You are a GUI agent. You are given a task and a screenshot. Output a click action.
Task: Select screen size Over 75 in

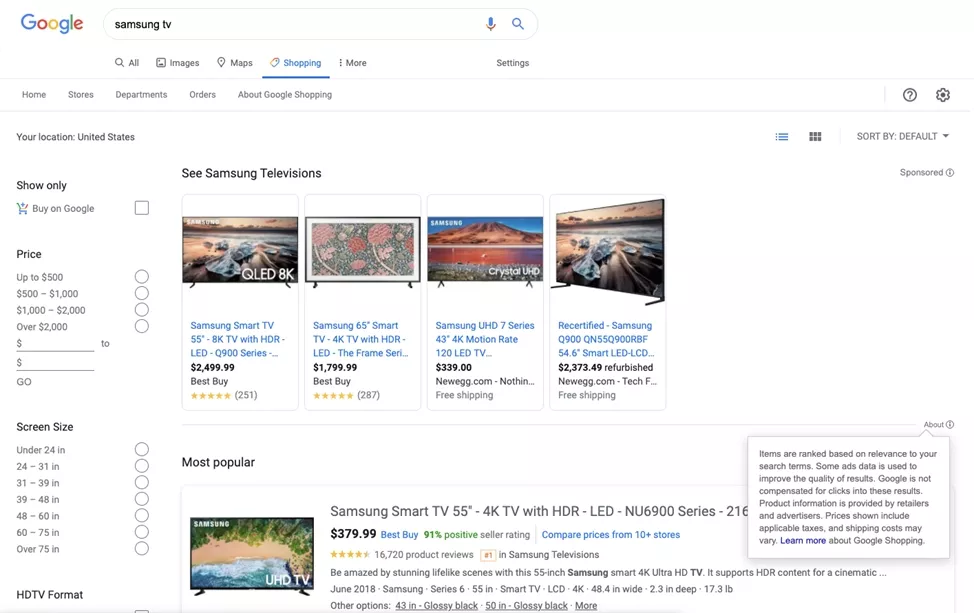pos(142,548)
